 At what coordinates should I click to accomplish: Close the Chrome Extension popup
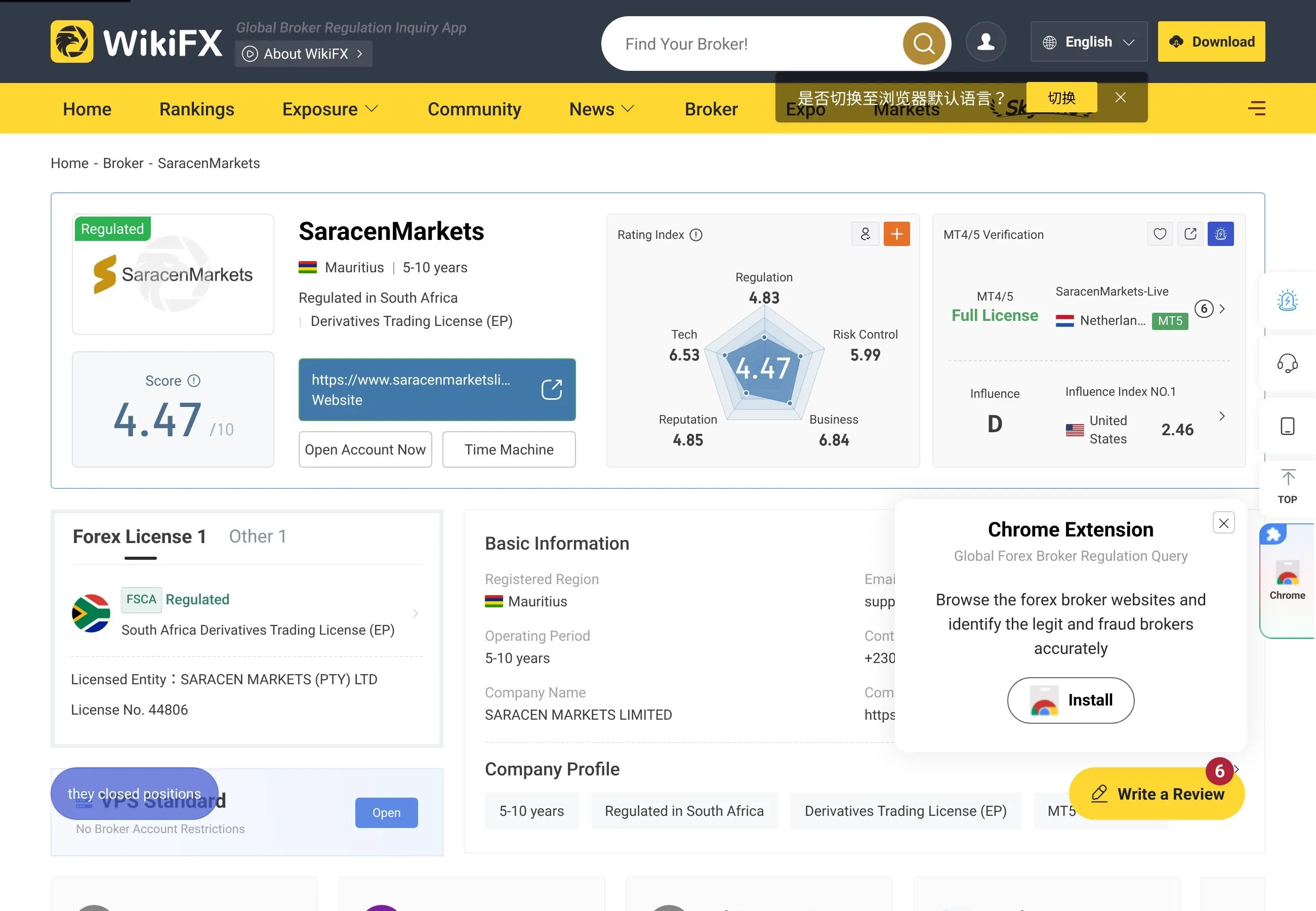[1223, 523]
